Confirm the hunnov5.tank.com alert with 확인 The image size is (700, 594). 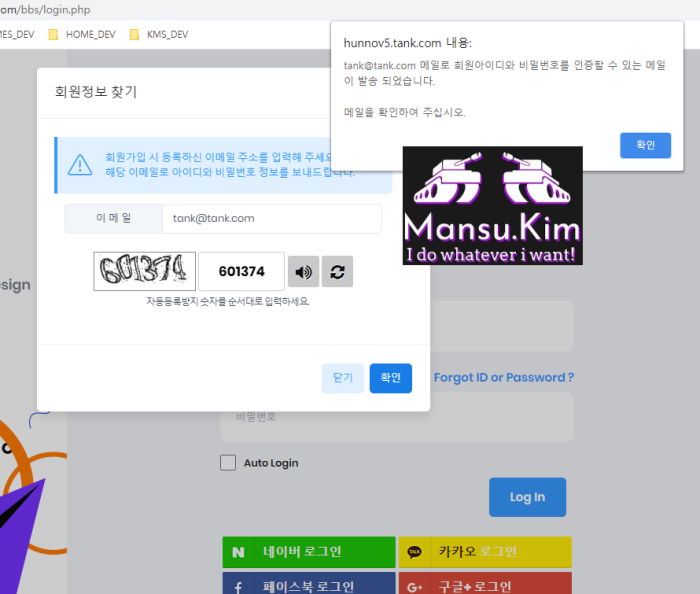tap(645, 145)
